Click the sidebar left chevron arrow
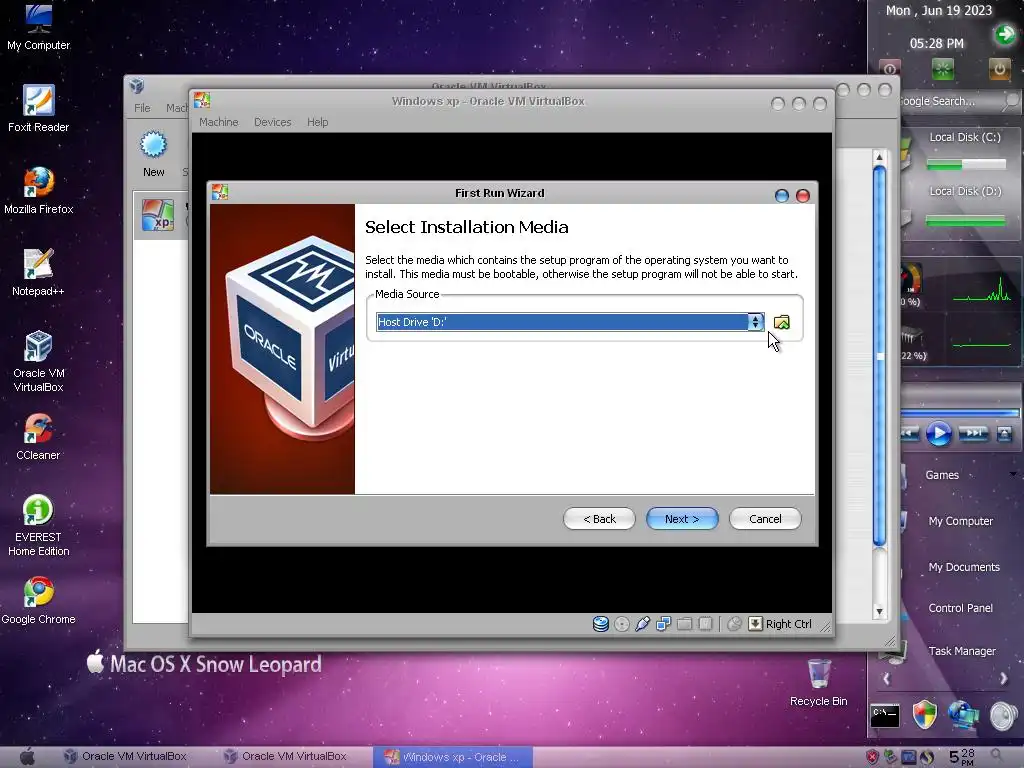Image resolution: width=1024 pixels, height=768 pixels. tap(886, 679)
